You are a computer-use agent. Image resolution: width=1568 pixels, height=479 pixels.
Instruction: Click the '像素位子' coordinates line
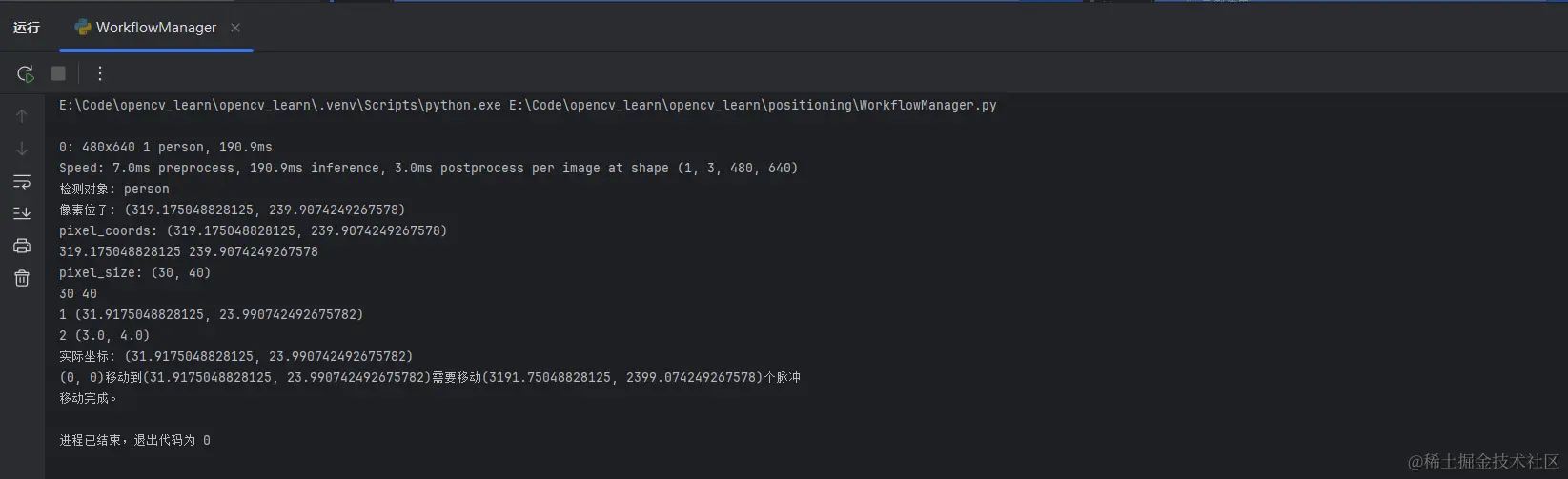coord(232,210)
